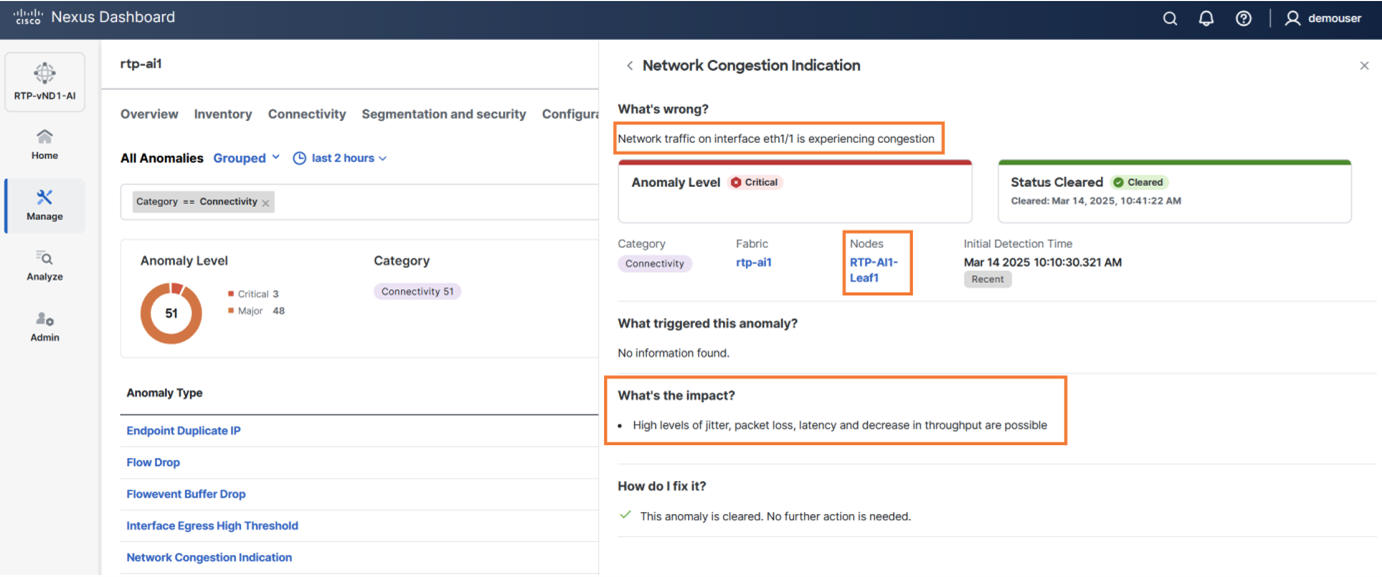
Task: Click the search magnifier icon in header
Action: pyautogui.click(x=1169, y=18)
